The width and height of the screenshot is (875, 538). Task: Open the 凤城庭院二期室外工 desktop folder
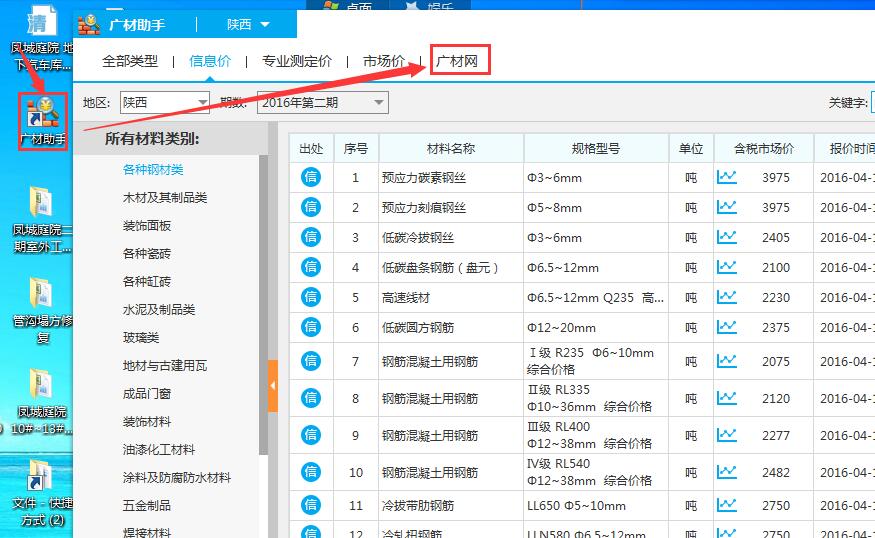(41, 220)
